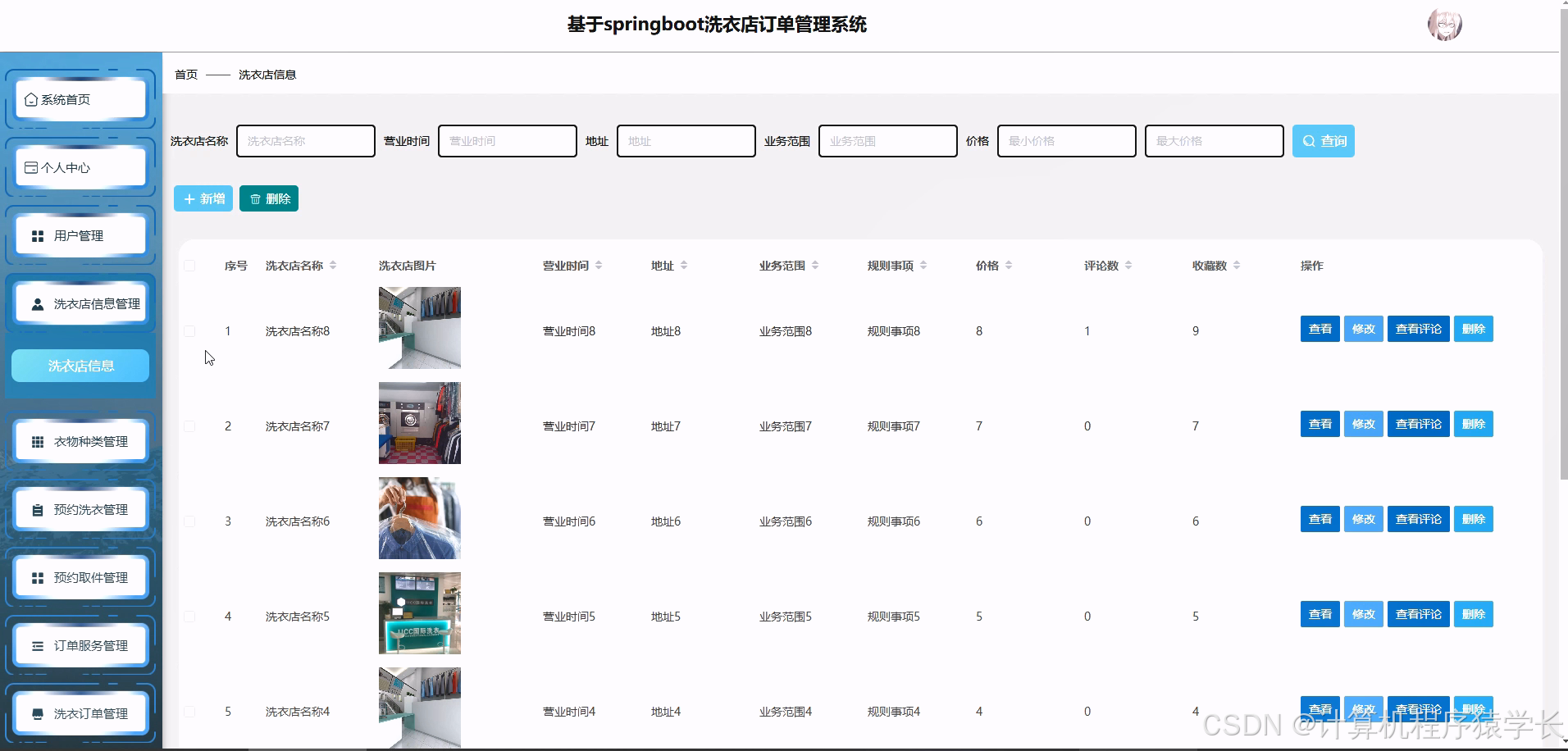The width and height of the screenshot is (1568, 751).
Task: Focus the 最大价格 input field
Action: point(1215,141)
